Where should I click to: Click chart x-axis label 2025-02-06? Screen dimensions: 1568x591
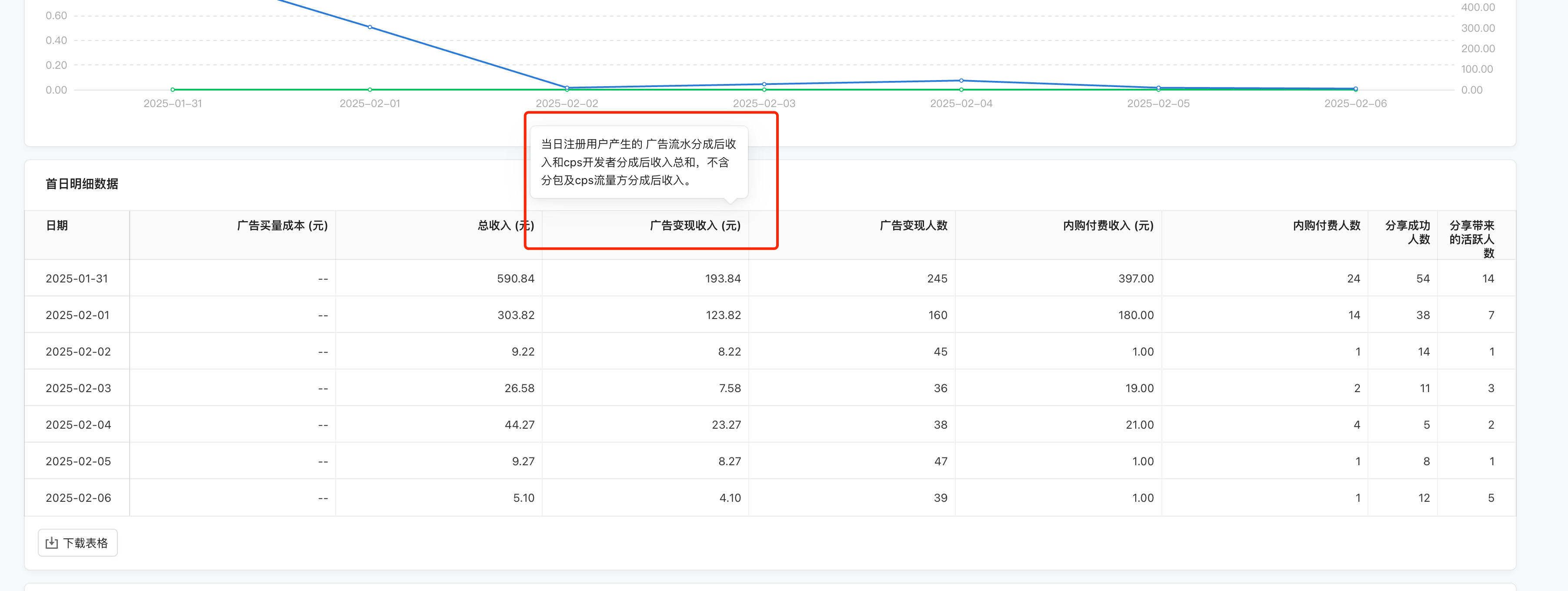pyautogui.click(x=1355, y=104)
